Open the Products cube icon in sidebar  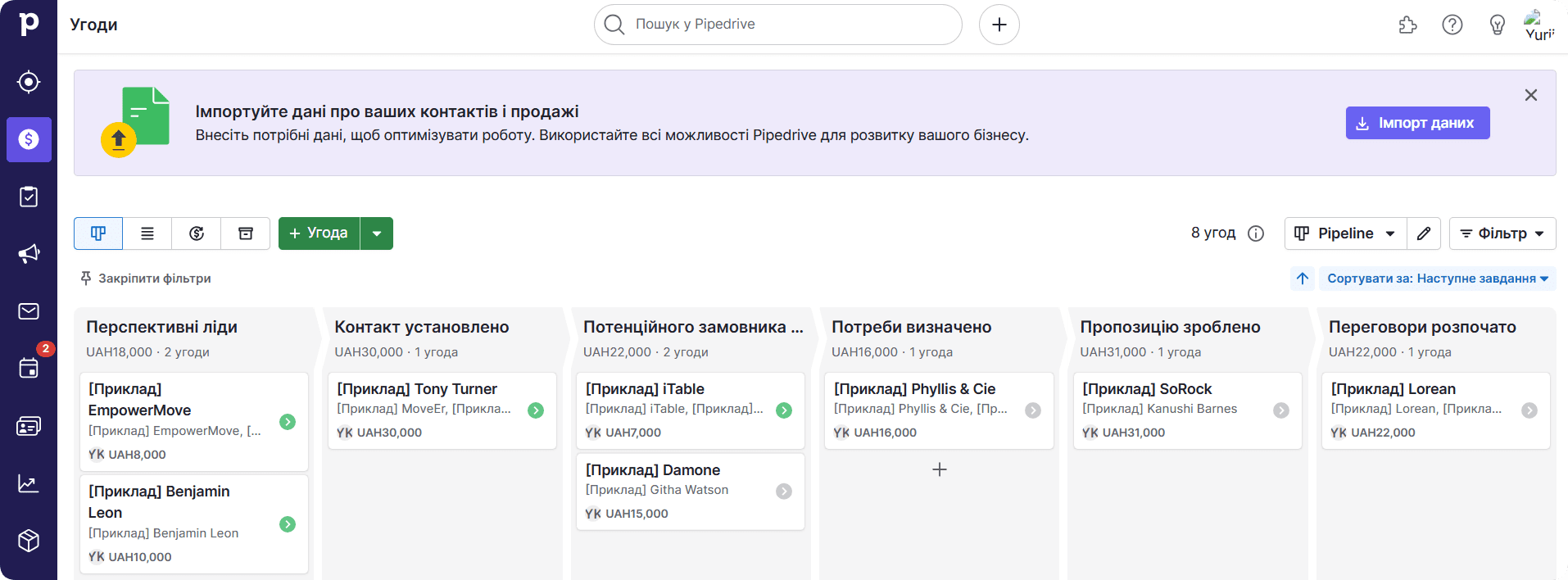point(29,541)
